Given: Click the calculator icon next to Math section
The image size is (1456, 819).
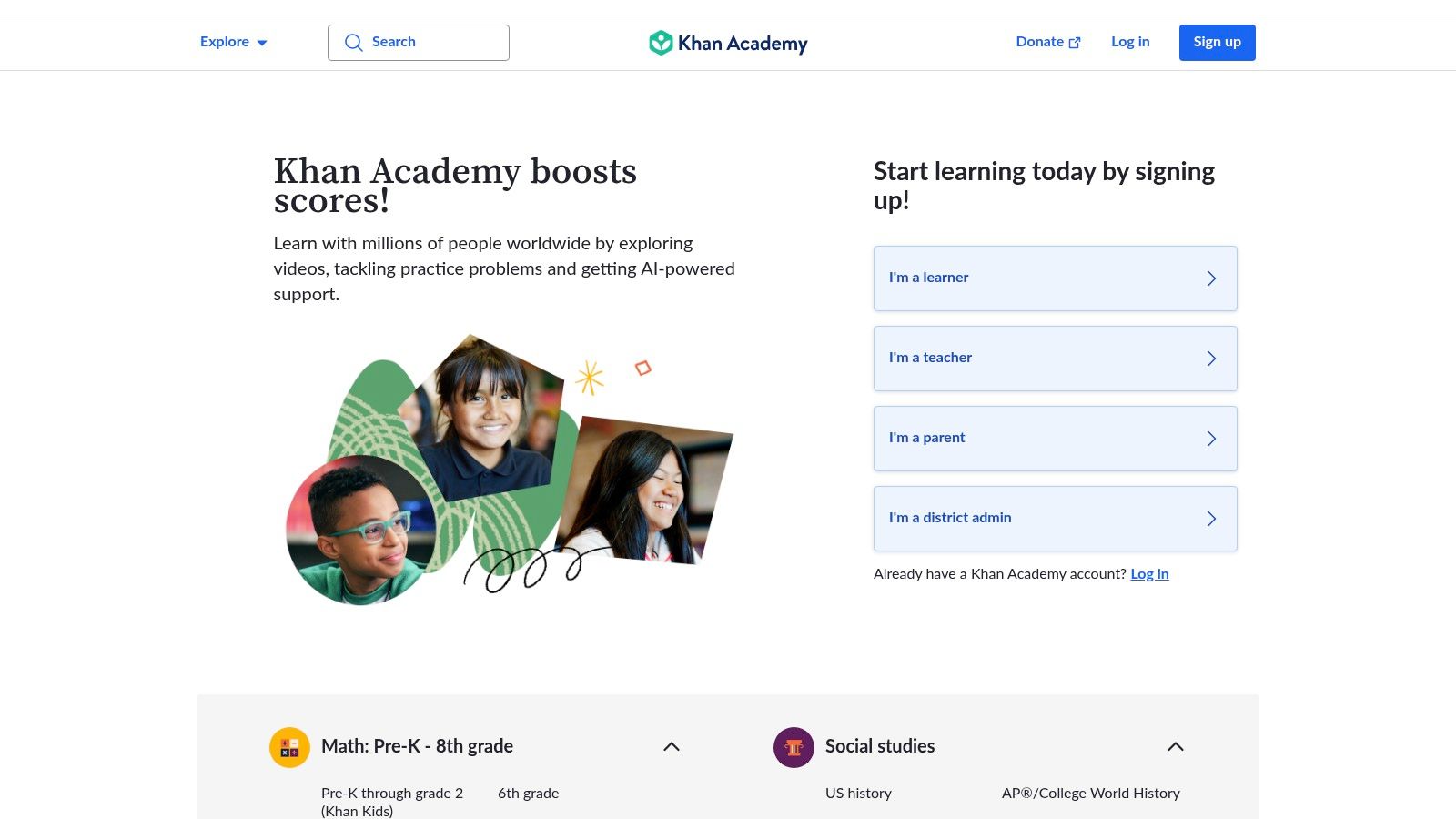Looking at the screenshot, I should tap(289, 746).
